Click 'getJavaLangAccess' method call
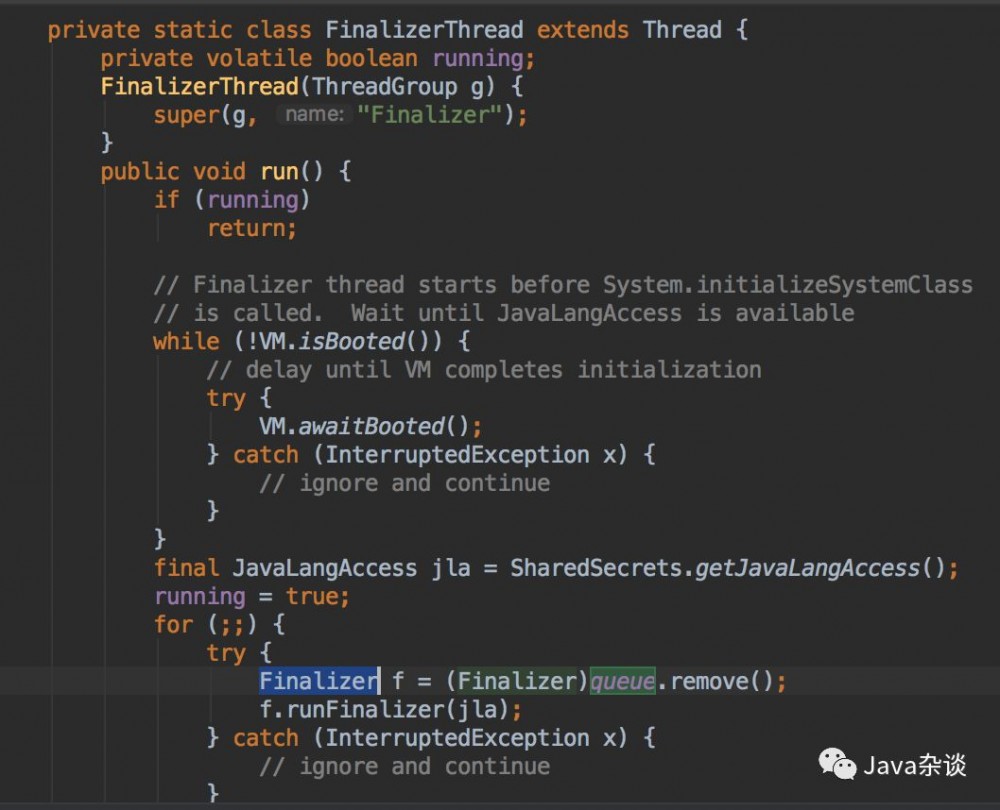1000x810 pixels. pos(807,568)
